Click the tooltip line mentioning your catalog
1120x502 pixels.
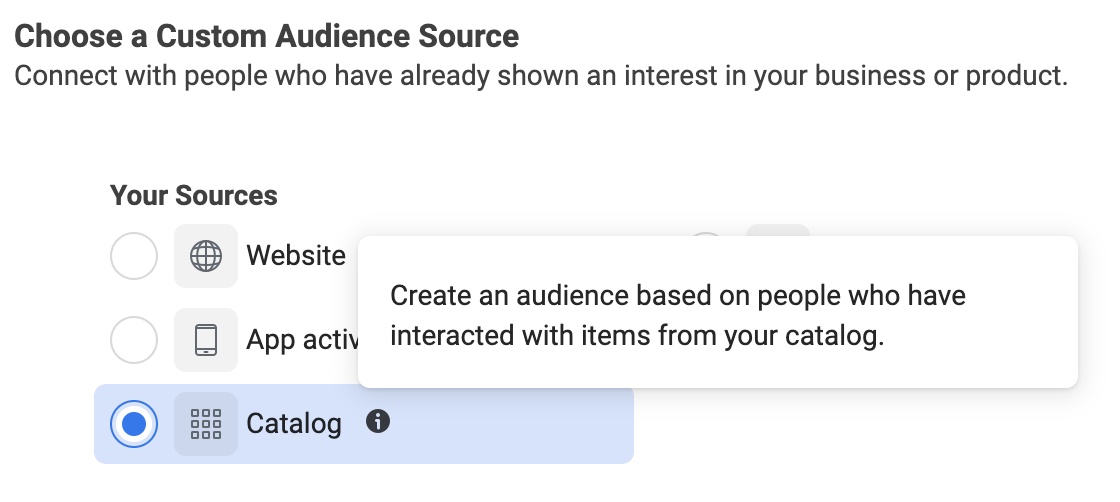point(637,336)
